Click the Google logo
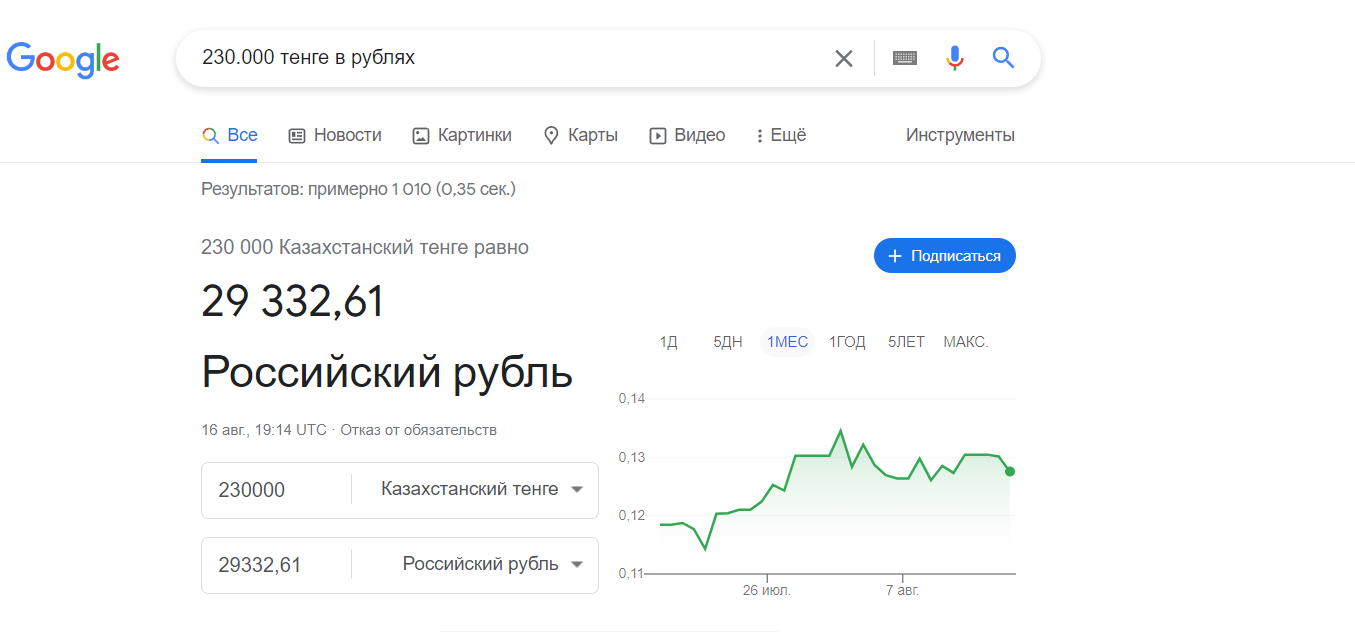This screenshot has width=1355, height=632. click(x=63, y=59)
